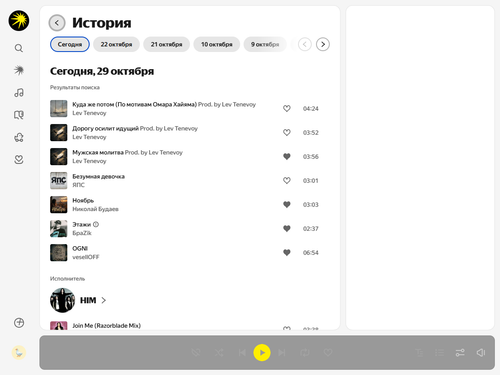Select the 22 октября tab
The width and height of the screenshot is (500, 375).
coord(116,44)
